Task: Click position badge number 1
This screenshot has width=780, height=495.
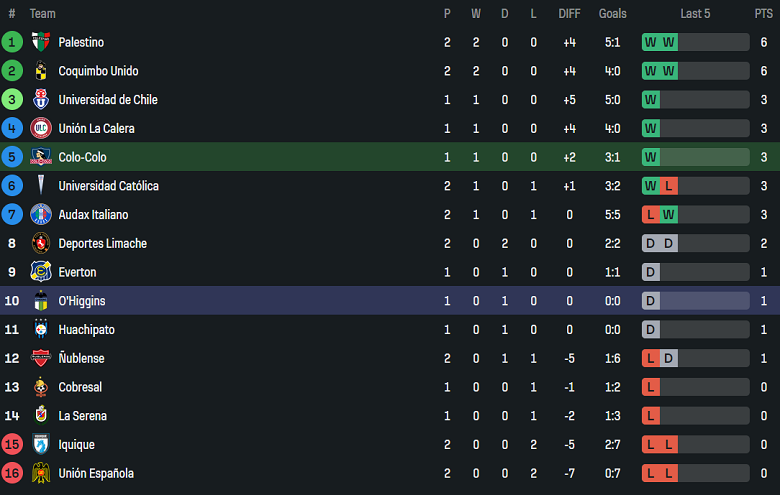Action: [12, 42]
